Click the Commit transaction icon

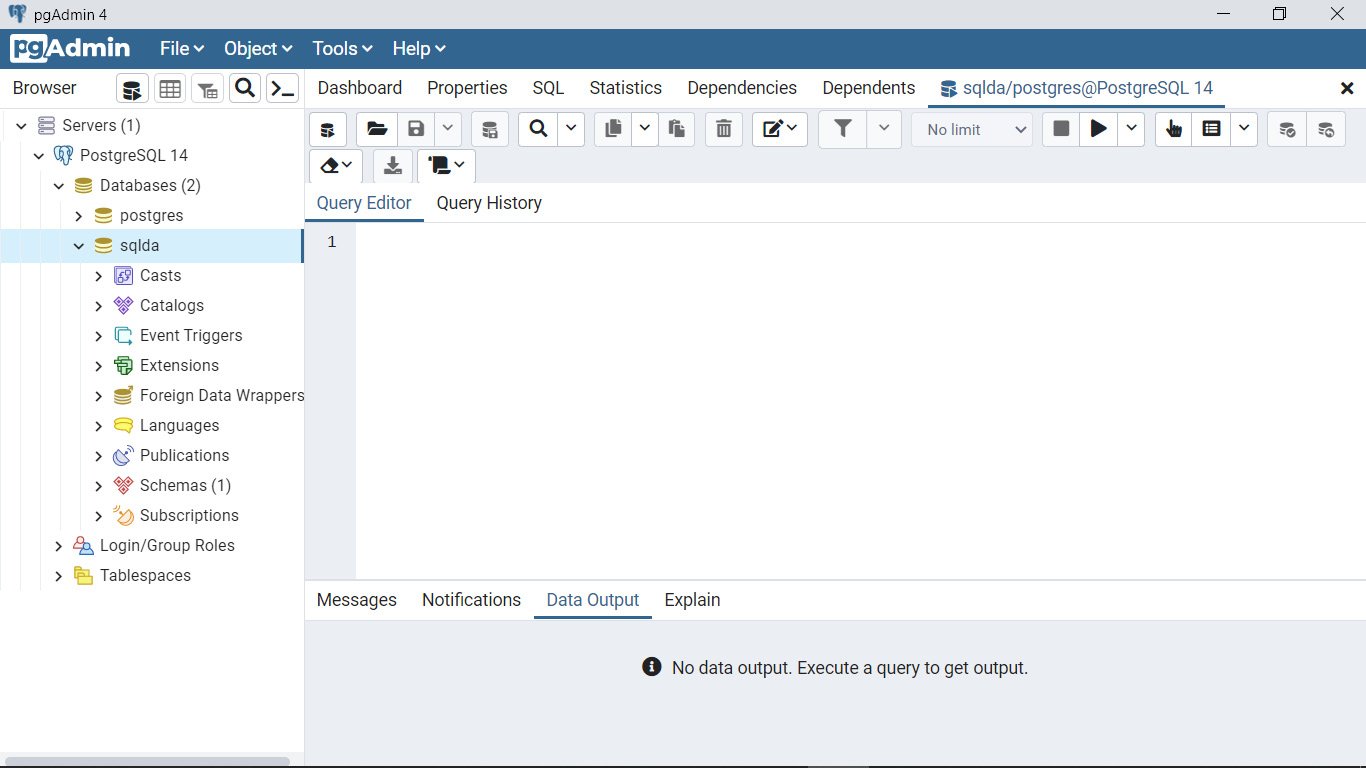tap(1287, 130)
